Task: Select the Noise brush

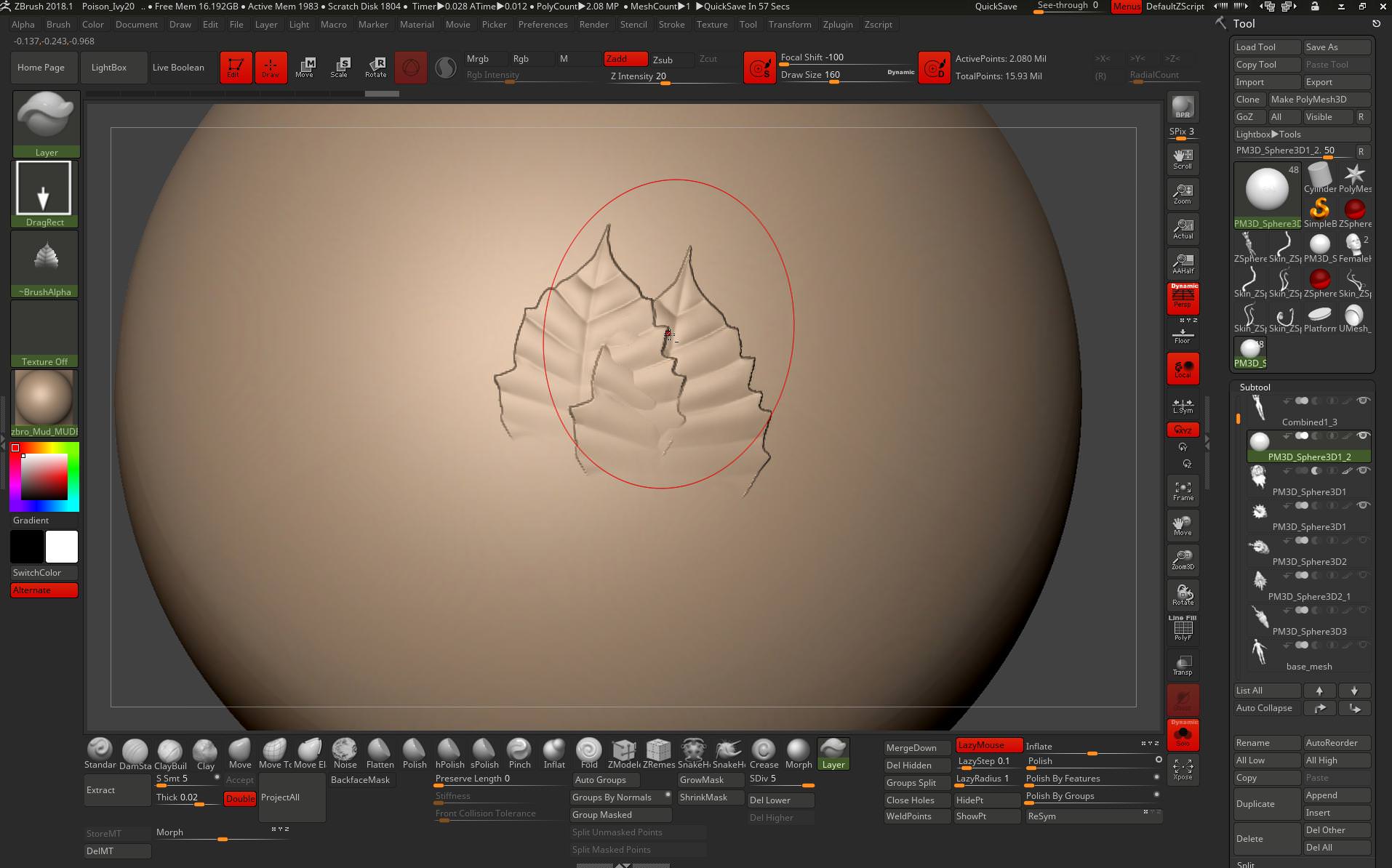Action: (x=345, y=754)
